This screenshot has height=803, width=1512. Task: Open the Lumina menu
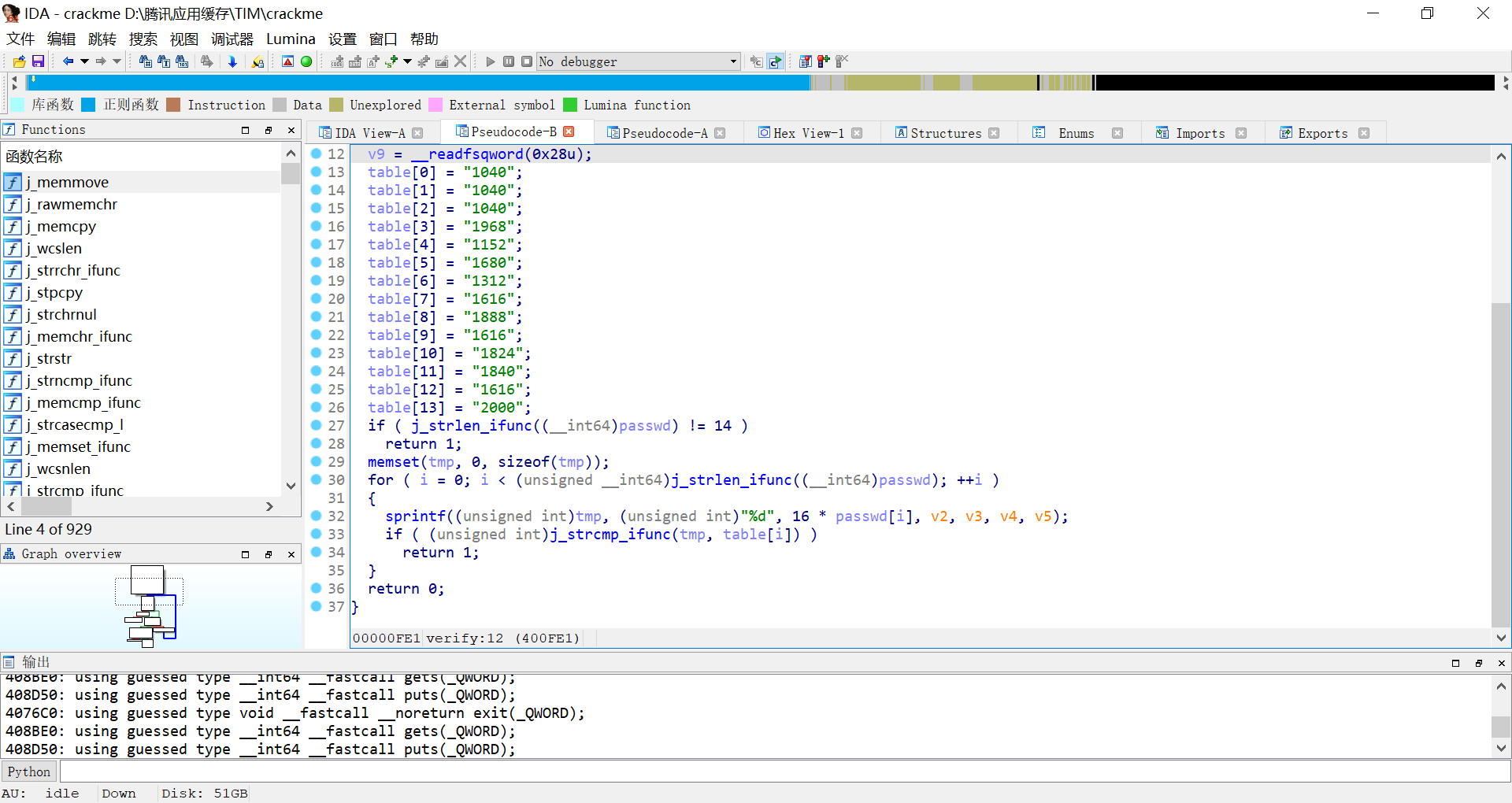point(291,39)
